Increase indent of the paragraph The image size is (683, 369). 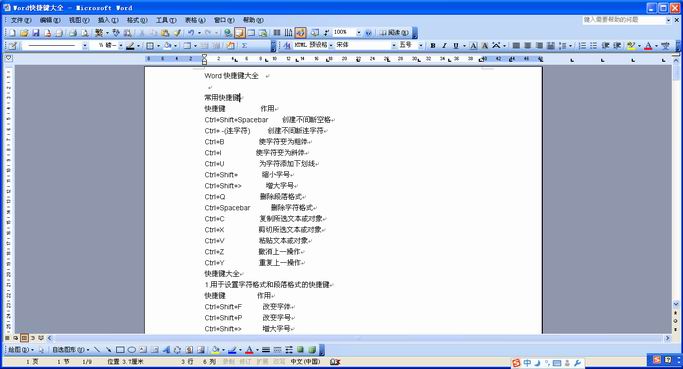pyautogui.click(x=617, y=45)
